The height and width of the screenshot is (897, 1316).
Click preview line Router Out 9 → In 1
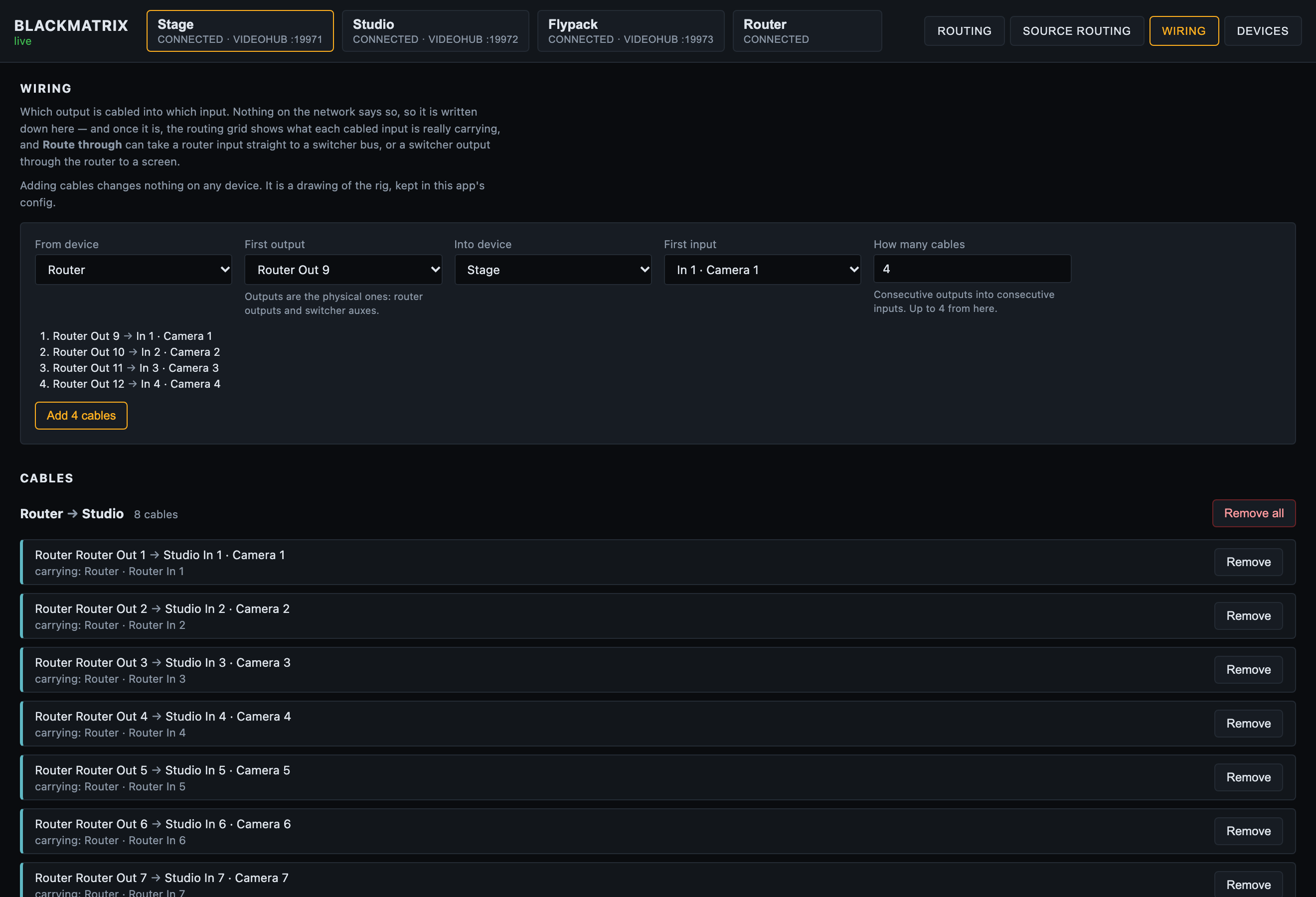(132, 335)
